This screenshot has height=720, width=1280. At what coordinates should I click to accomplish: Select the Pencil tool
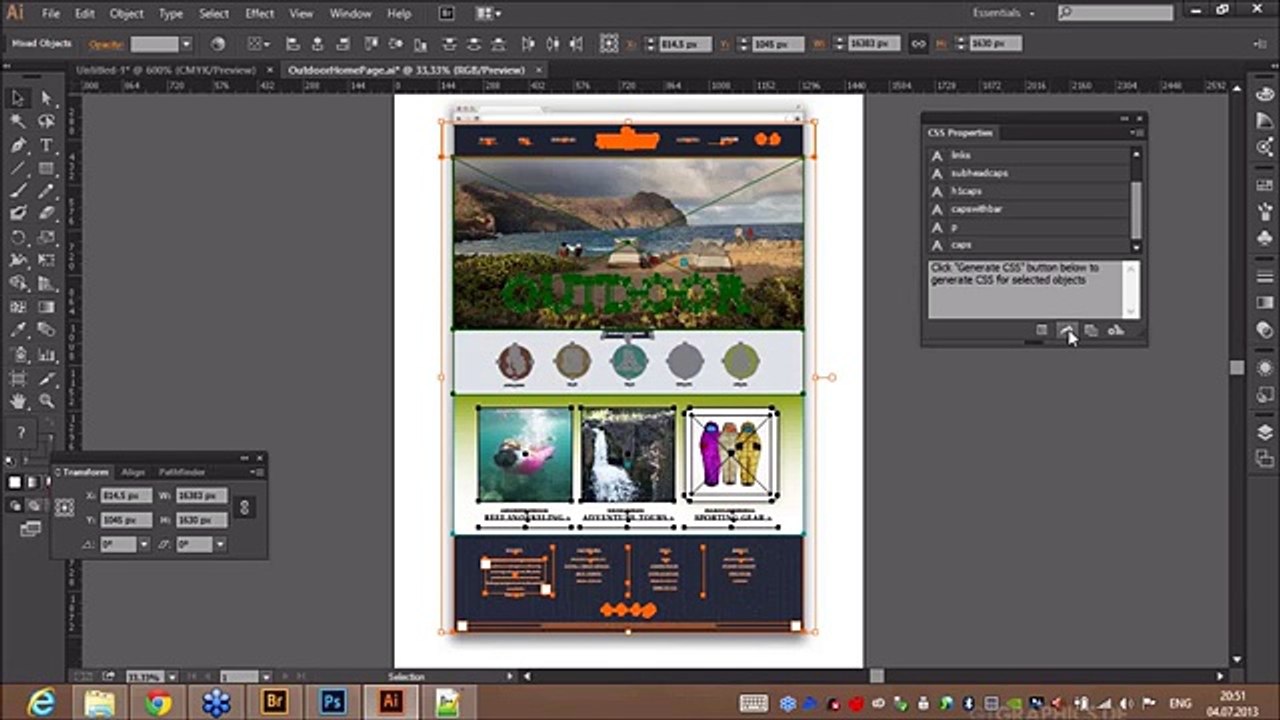pyautogui.click(x=46, y=191)
